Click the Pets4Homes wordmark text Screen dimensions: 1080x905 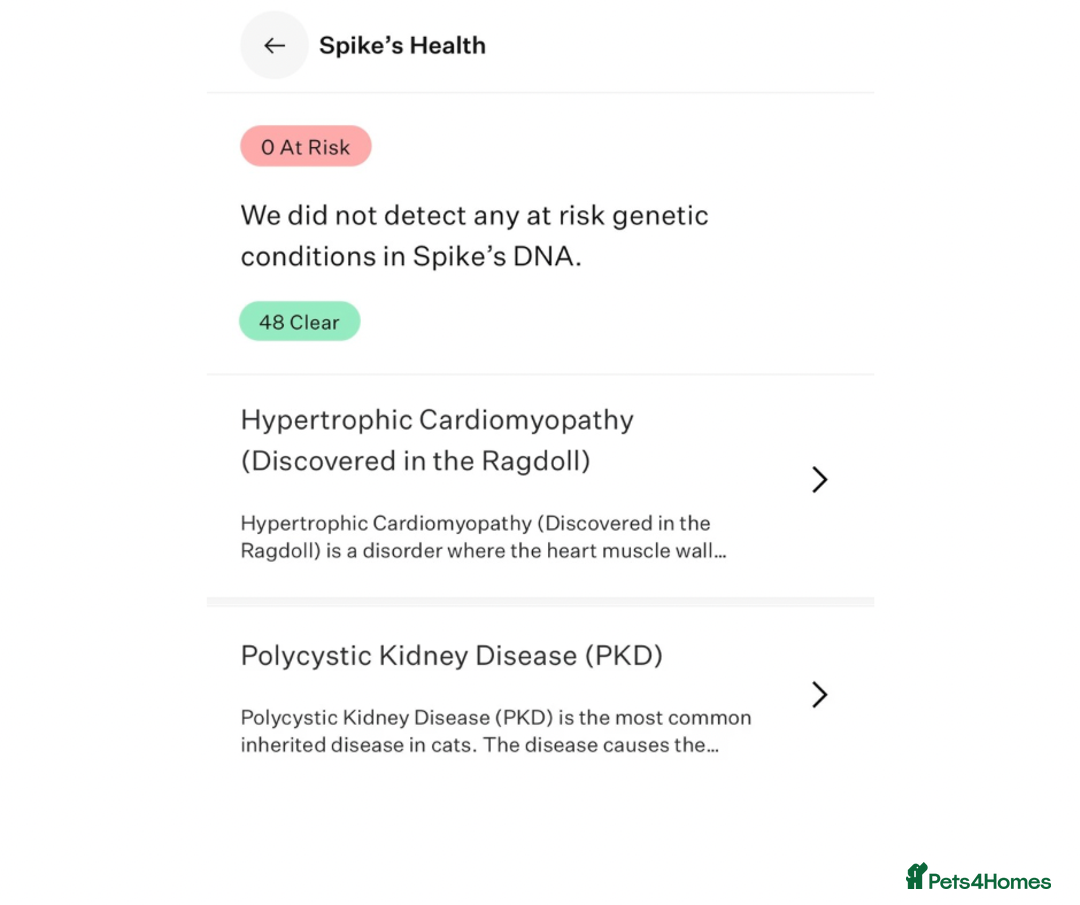pos(989,881)
